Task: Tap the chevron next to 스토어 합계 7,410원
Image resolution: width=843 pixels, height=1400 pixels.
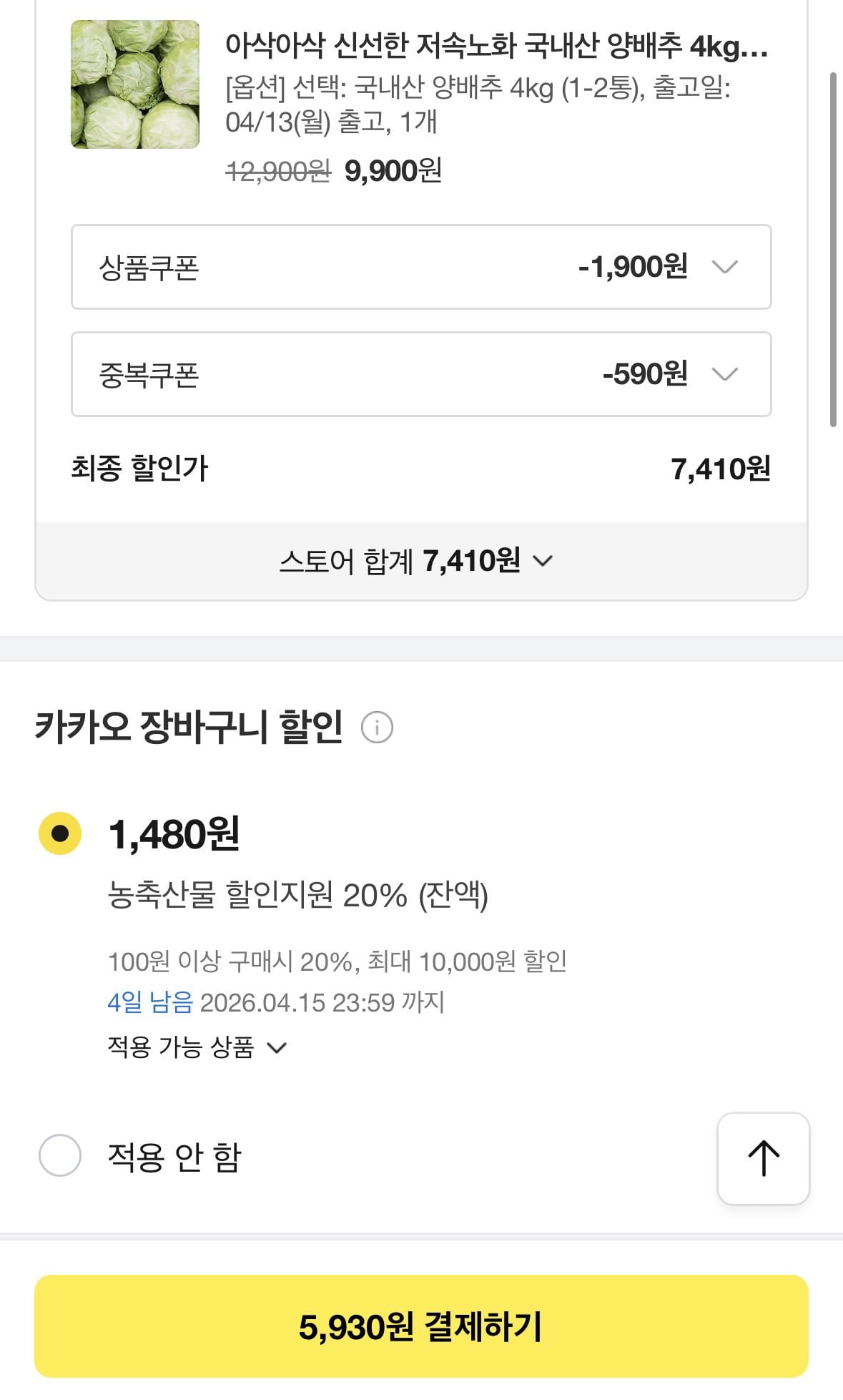Action: 543,561
